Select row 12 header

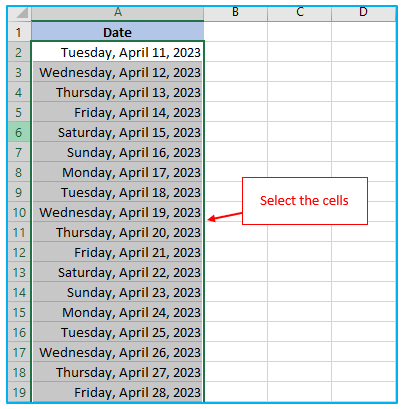coord(19,252)
